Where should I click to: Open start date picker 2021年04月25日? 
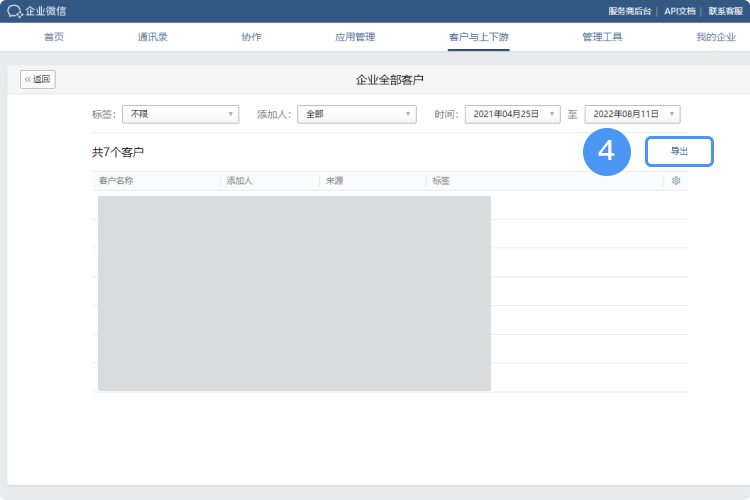[512, 114]
